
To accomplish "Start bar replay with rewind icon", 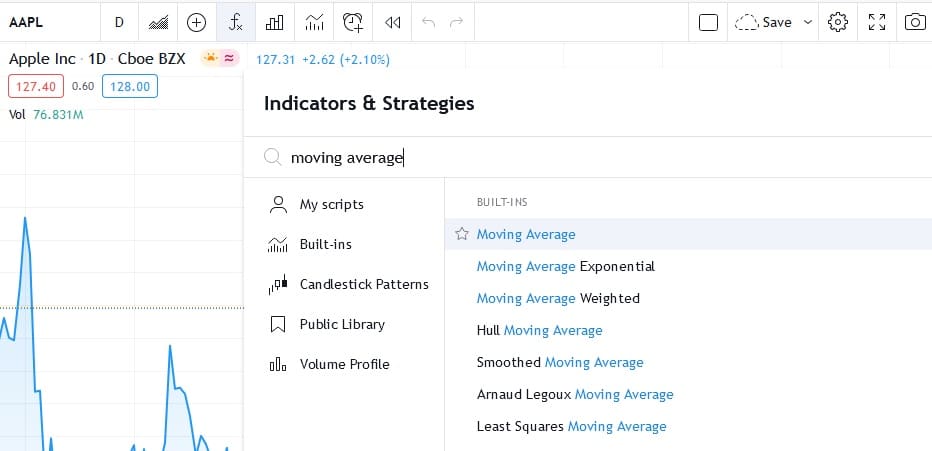I will 393,22.
